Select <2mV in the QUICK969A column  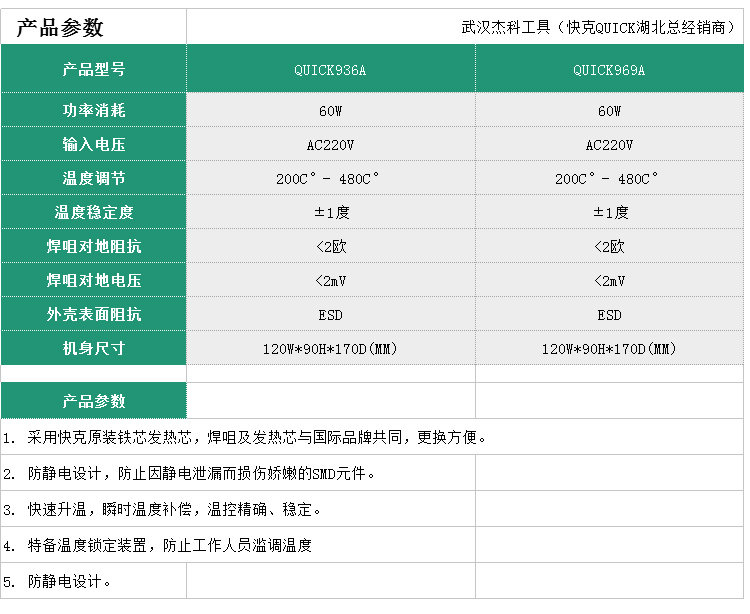click(x=609, y=281)
